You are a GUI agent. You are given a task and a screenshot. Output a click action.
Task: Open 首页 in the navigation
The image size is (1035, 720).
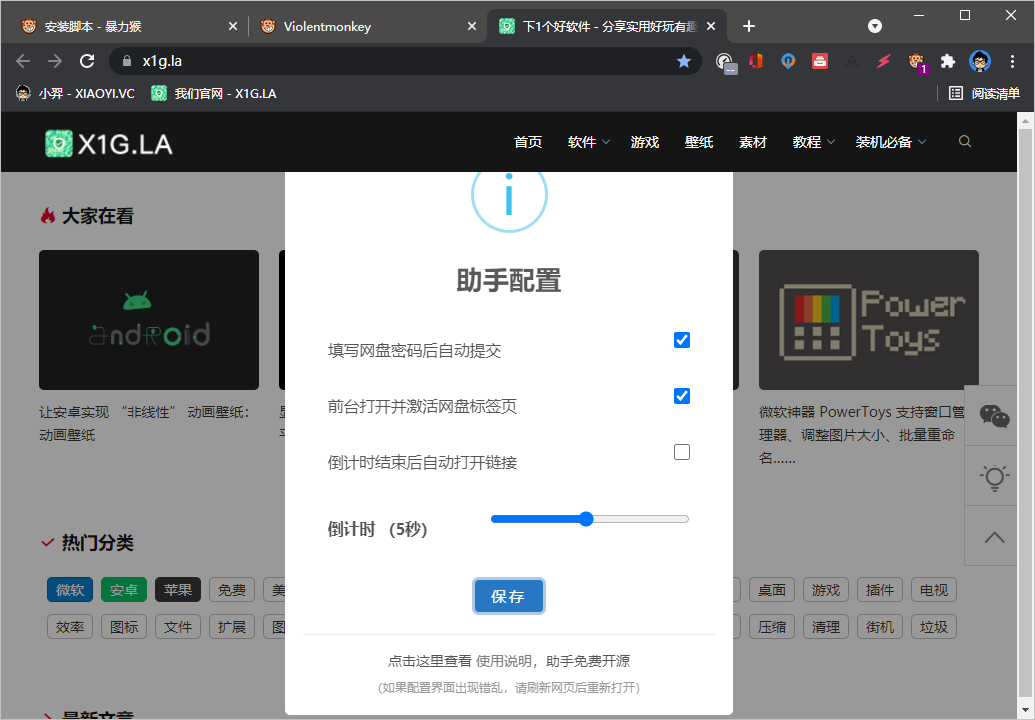click(x=528, y=142)
